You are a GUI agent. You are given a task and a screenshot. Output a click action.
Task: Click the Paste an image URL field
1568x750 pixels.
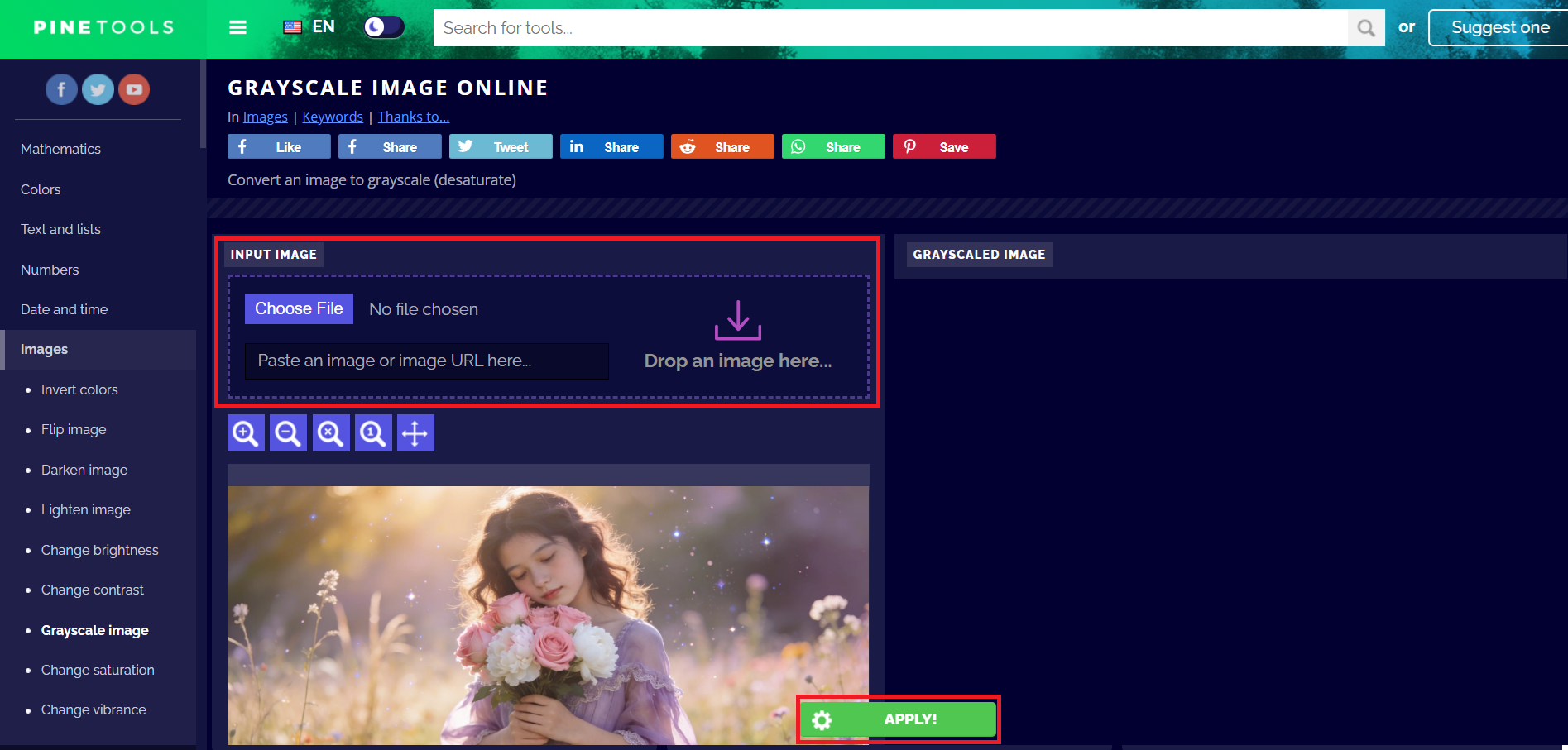tap(427, 361)
